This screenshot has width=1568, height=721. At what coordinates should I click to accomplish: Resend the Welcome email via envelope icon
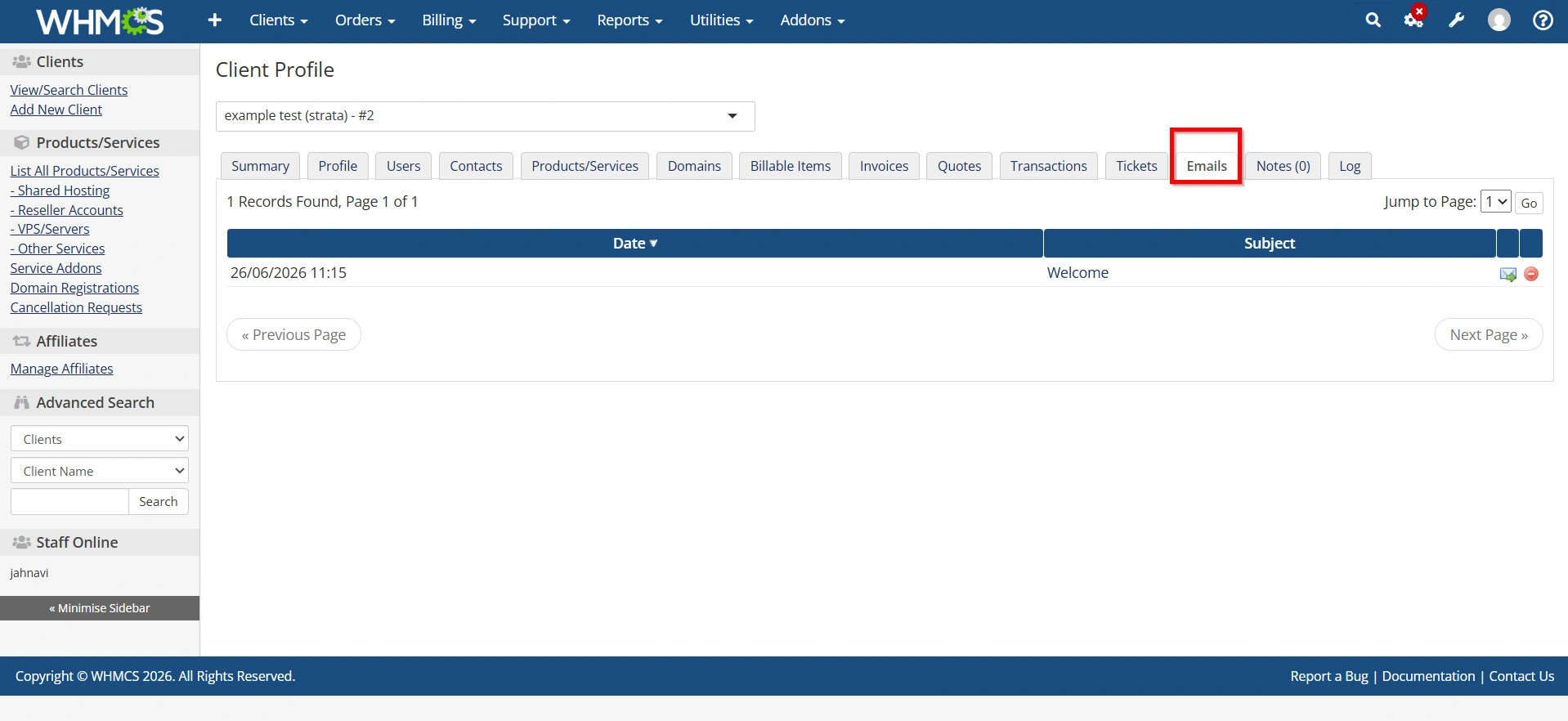click(1508, 274)
